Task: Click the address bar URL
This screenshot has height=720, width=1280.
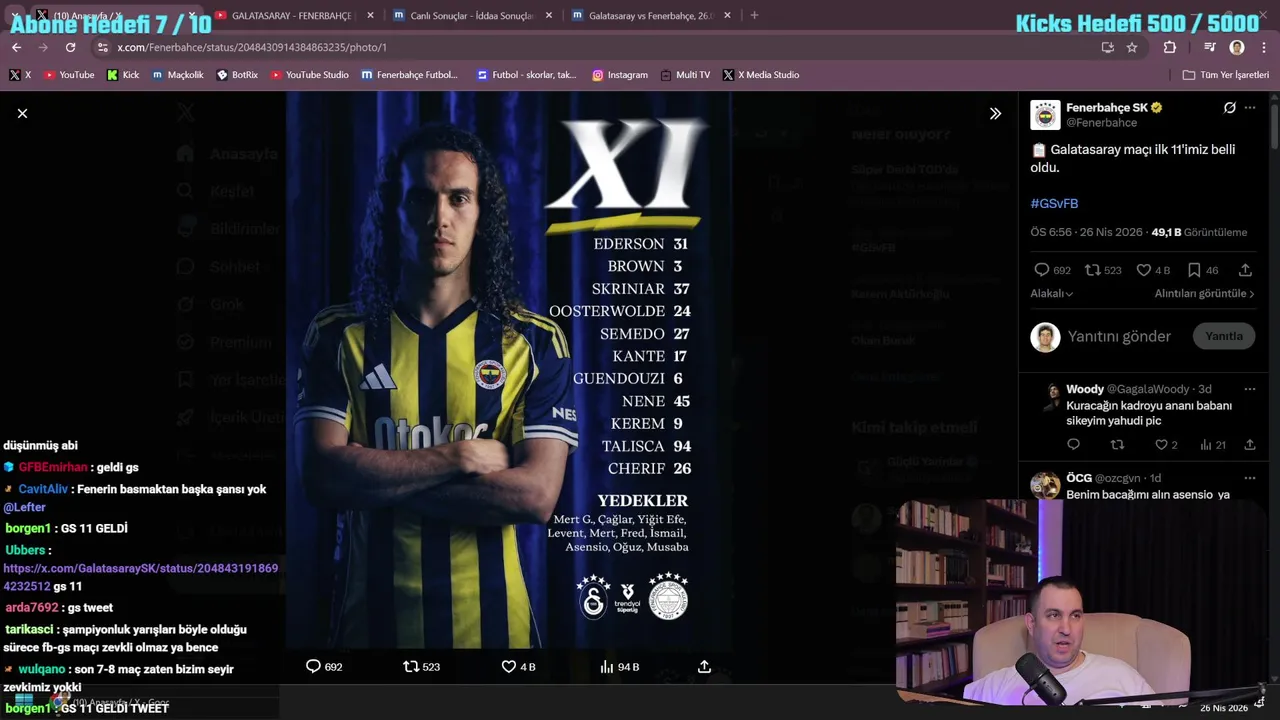Action: click(x=252, y=47)
